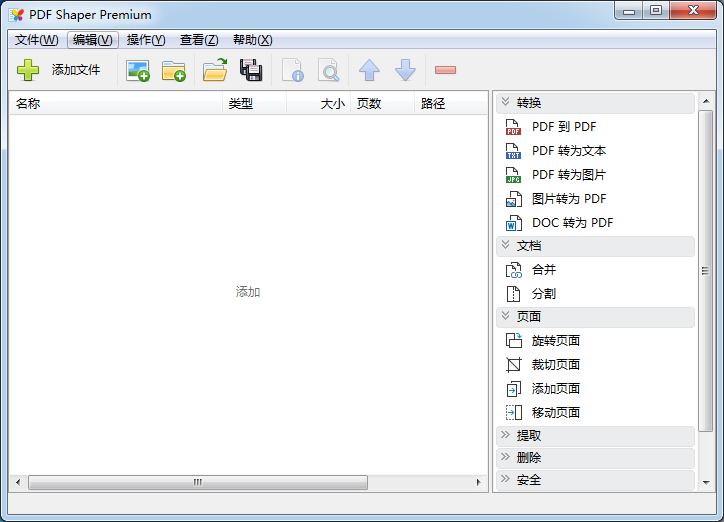Screen dimensions: 724x522
Task: Click the 旋转页面 rotate icon
Action: pyautogui.click(x=513, y=341)
